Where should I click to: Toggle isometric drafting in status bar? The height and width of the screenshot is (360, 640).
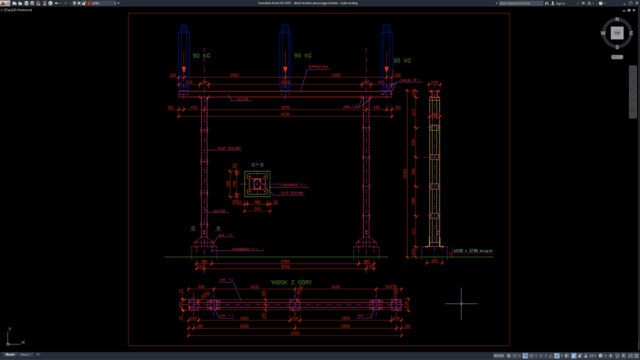click(541, 356)
